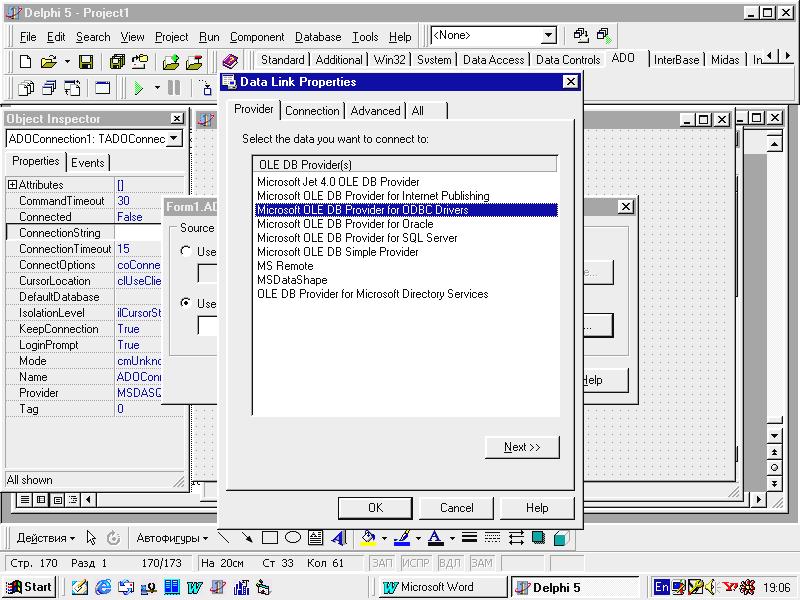Select Microsoft OLE DB Provider for SQL Server
This screenshot has width=800, height=600.
coord(357,238)
